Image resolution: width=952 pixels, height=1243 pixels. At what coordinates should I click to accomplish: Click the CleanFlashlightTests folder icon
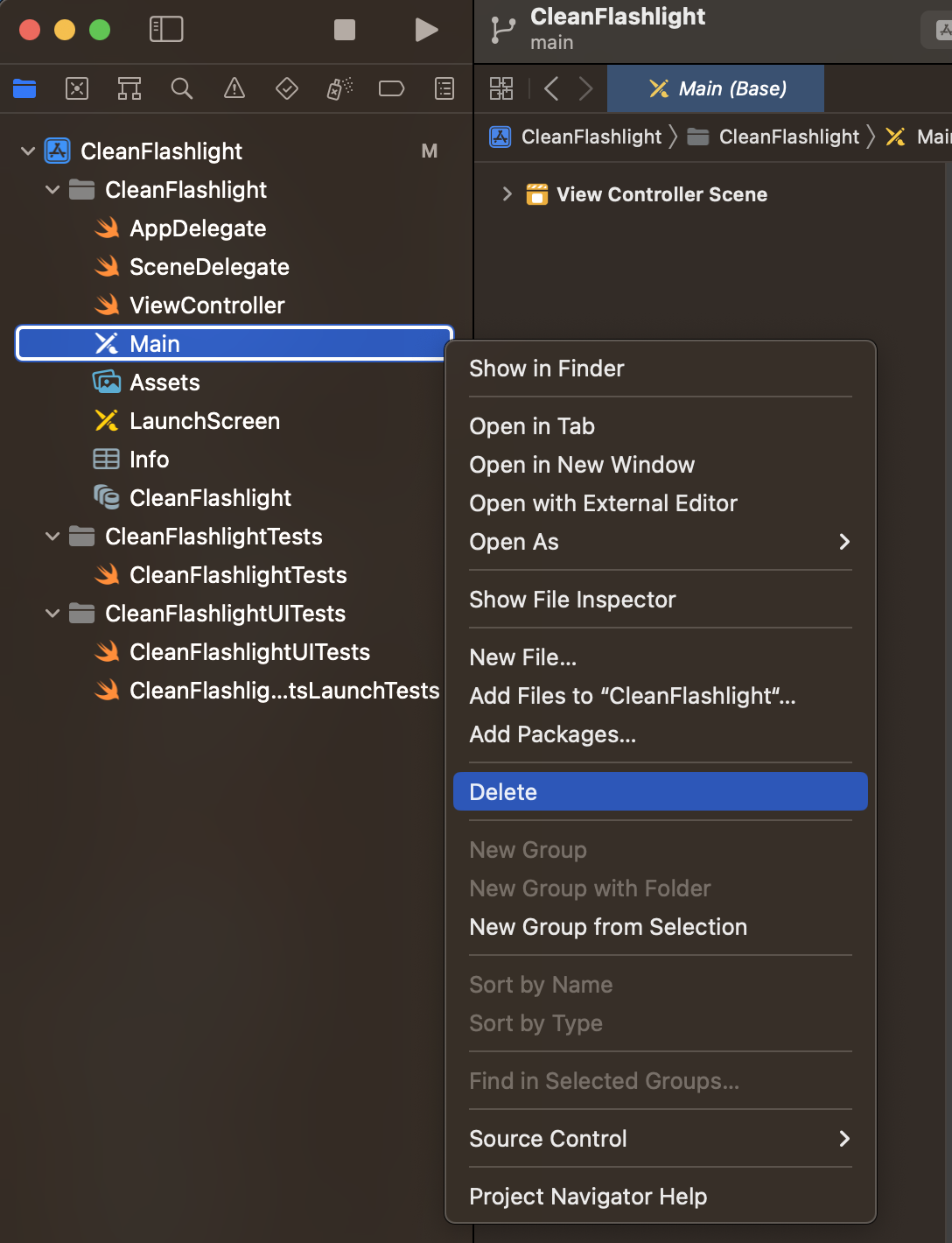click(81, 537)
